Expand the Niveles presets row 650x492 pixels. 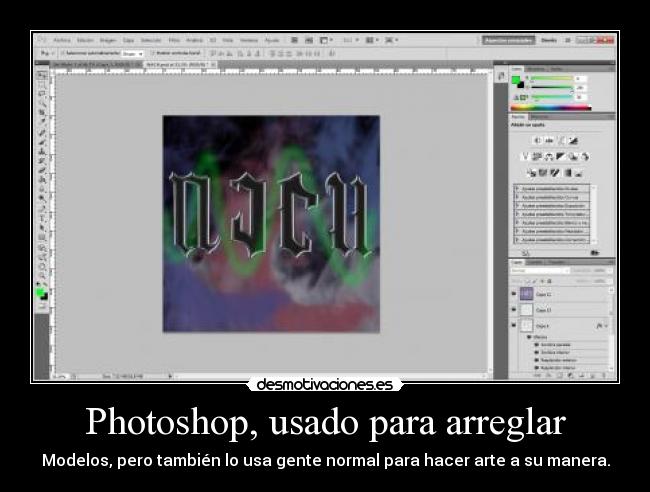pos(517,189)
